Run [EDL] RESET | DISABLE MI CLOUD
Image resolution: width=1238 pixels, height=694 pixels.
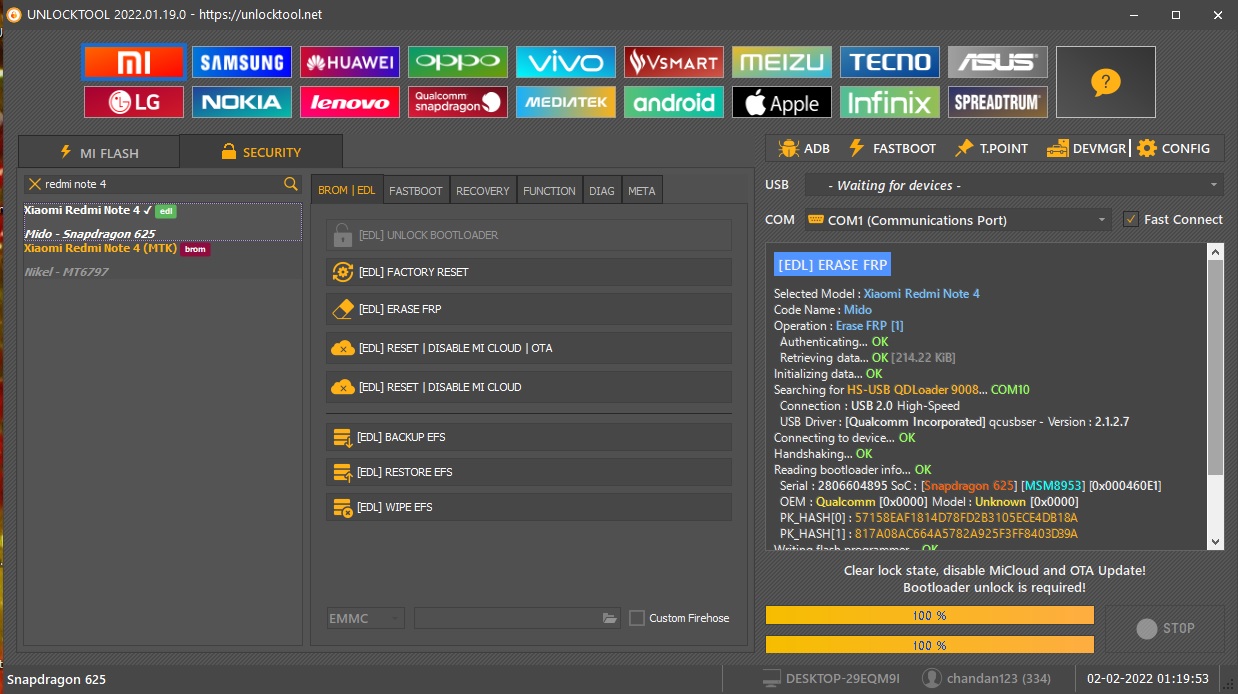[x=529, y=387]
